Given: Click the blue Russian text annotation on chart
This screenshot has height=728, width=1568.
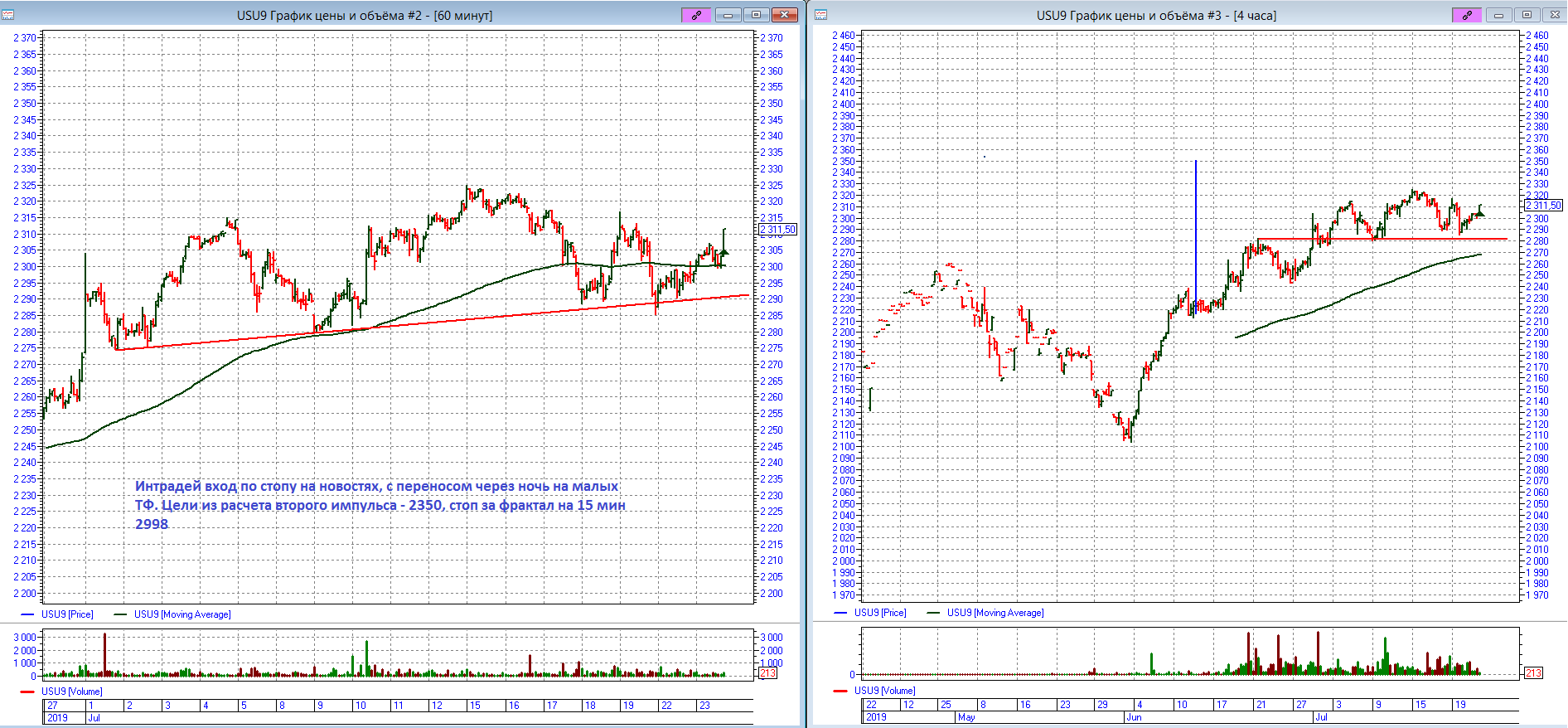Looking at the screenshot, I should tap(380, 505).
